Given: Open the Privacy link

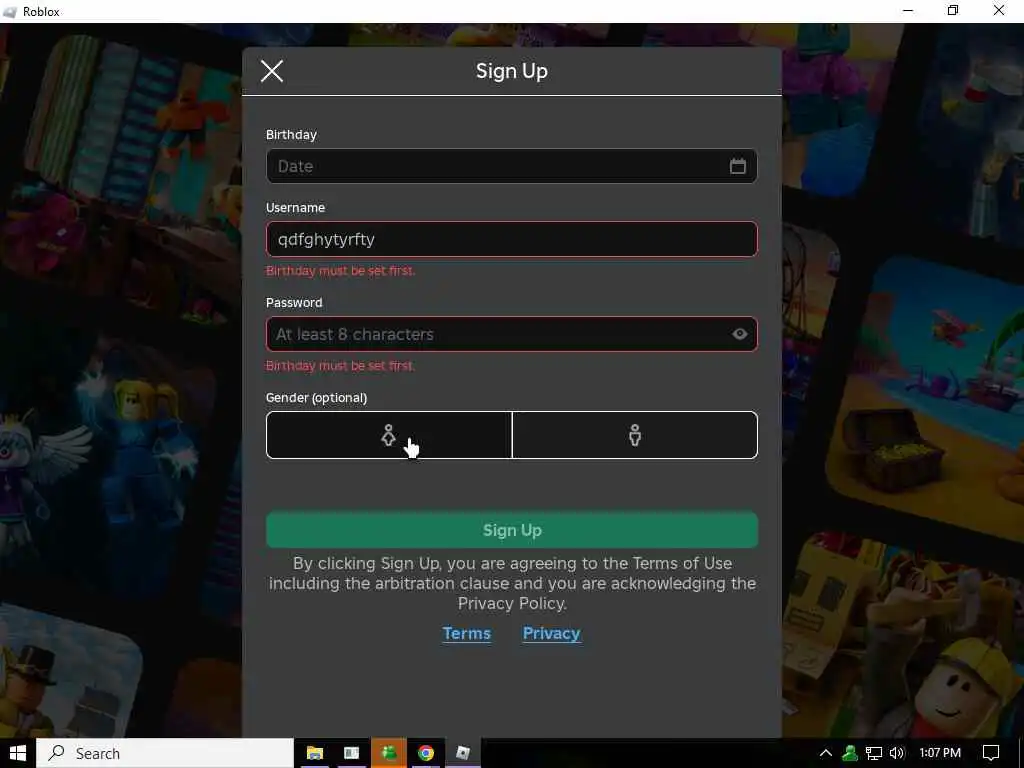Looking at the screenshot, I should (551, 633).
